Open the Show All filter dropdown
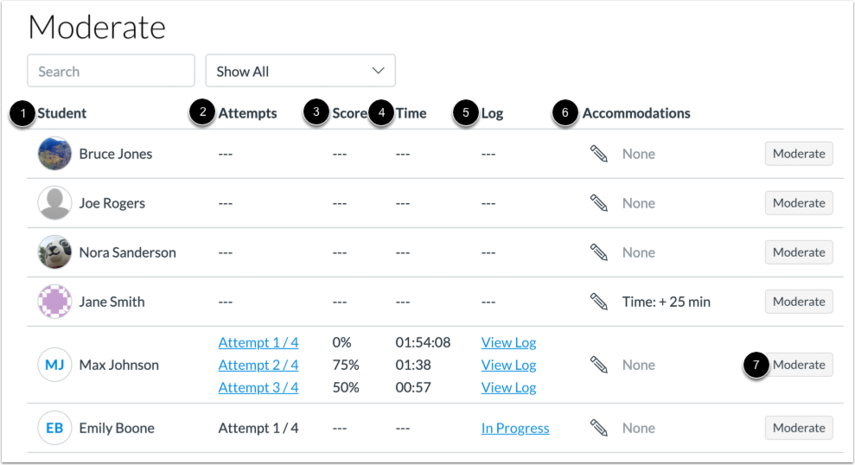Viewport: 855px width, 465px height. pos(300,71)
